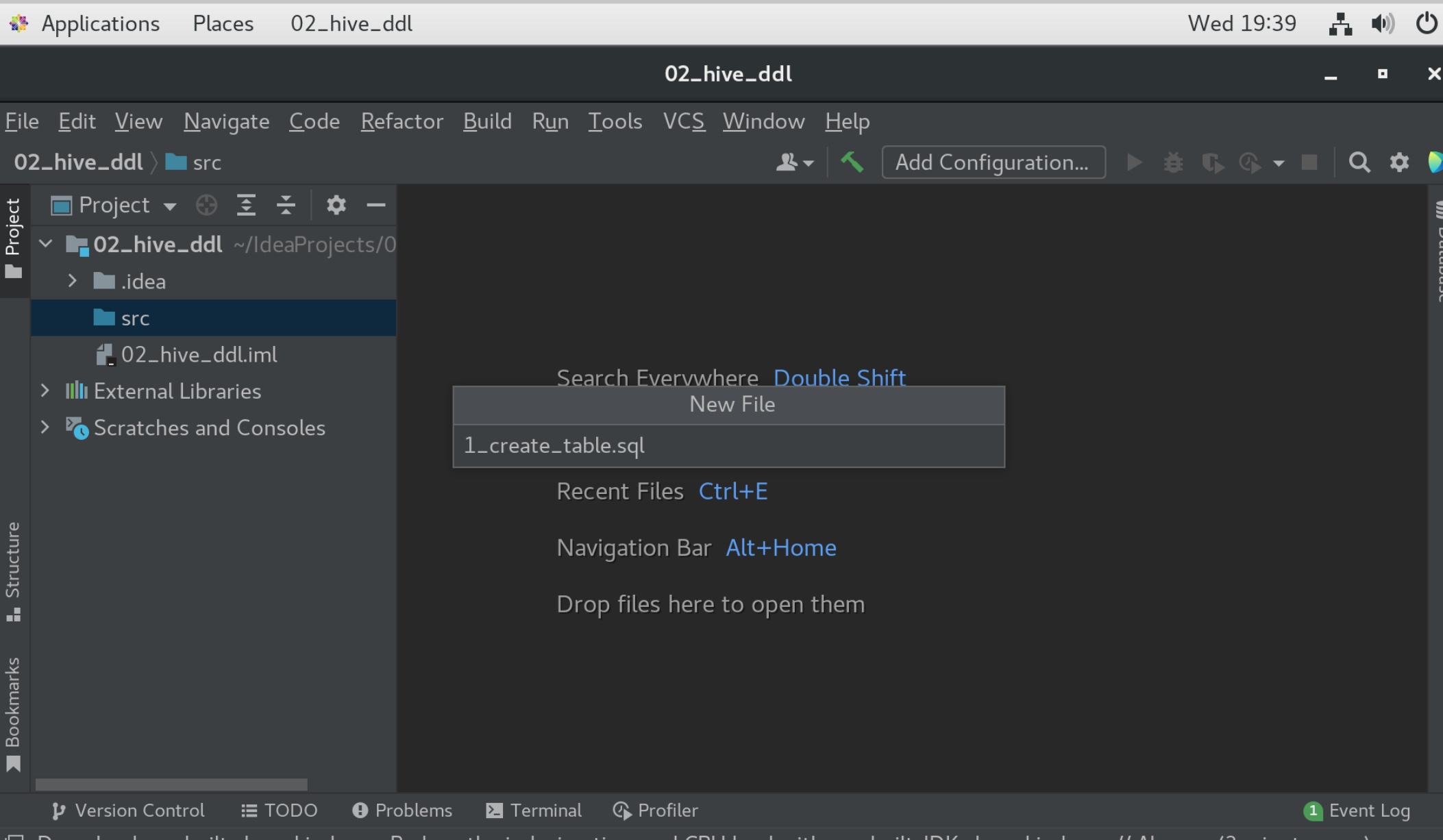
Task: Expand External Libraries node
Action: tap(45, 391)
